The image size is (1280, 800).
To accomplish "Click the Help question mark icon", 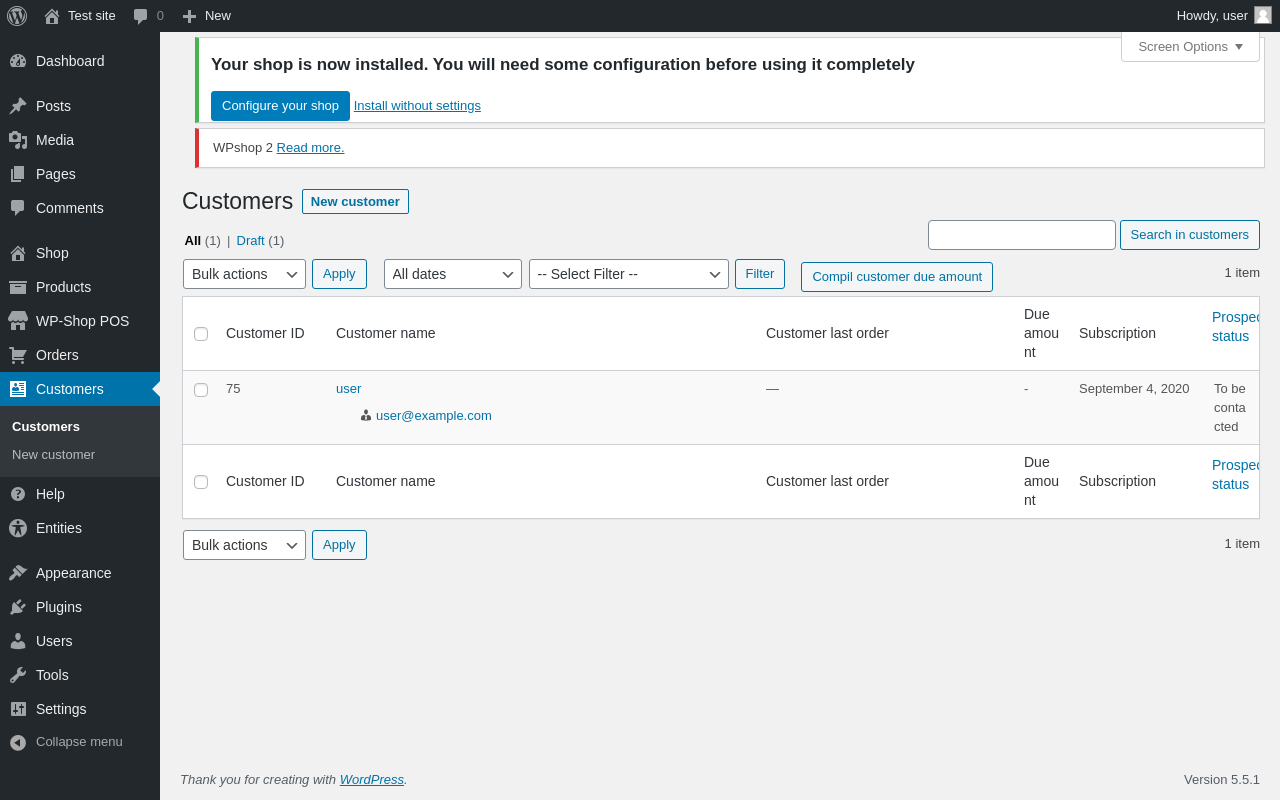I will 18,494.
